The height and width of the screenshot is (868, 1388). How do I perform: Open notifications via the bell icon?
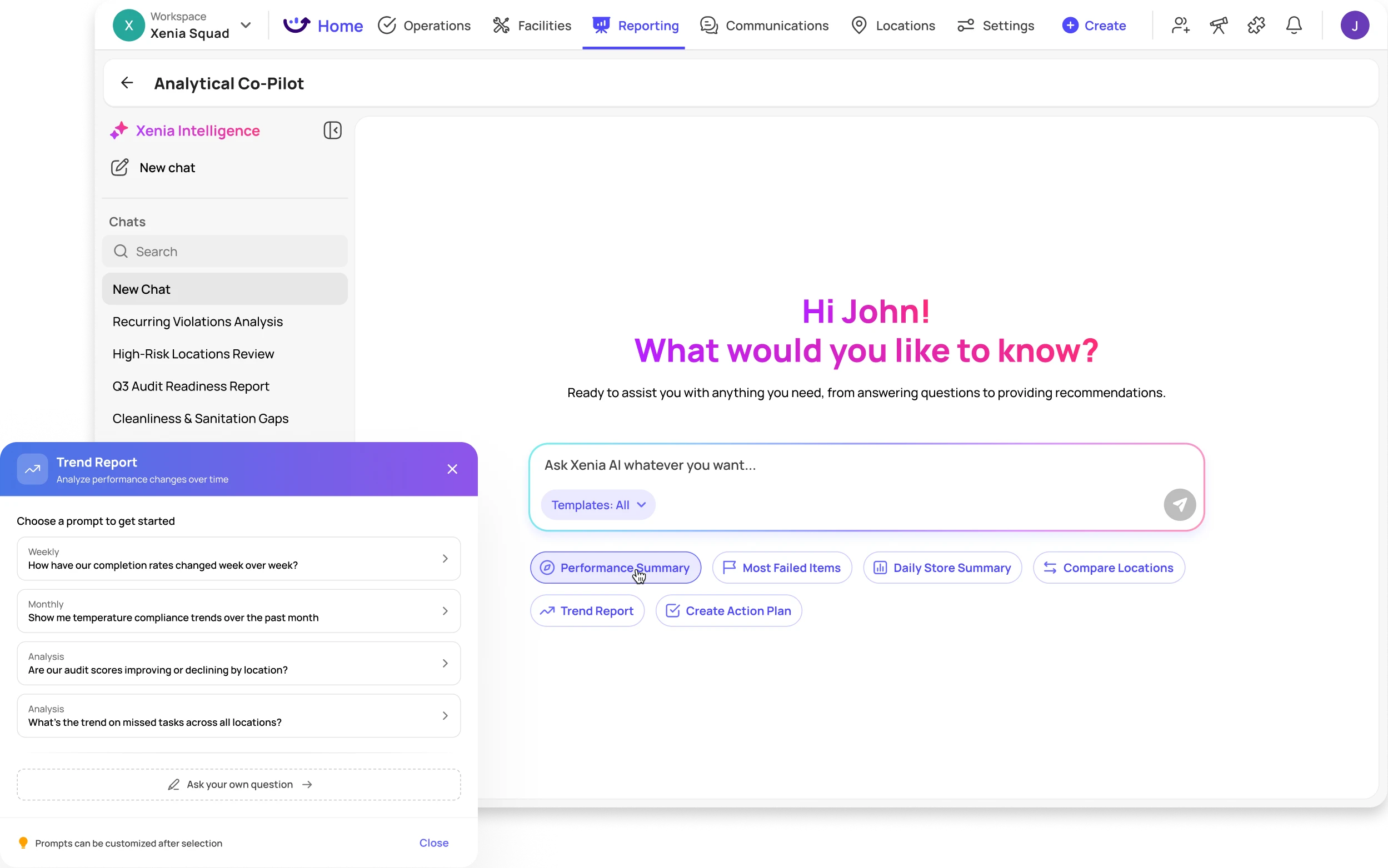1294,24
